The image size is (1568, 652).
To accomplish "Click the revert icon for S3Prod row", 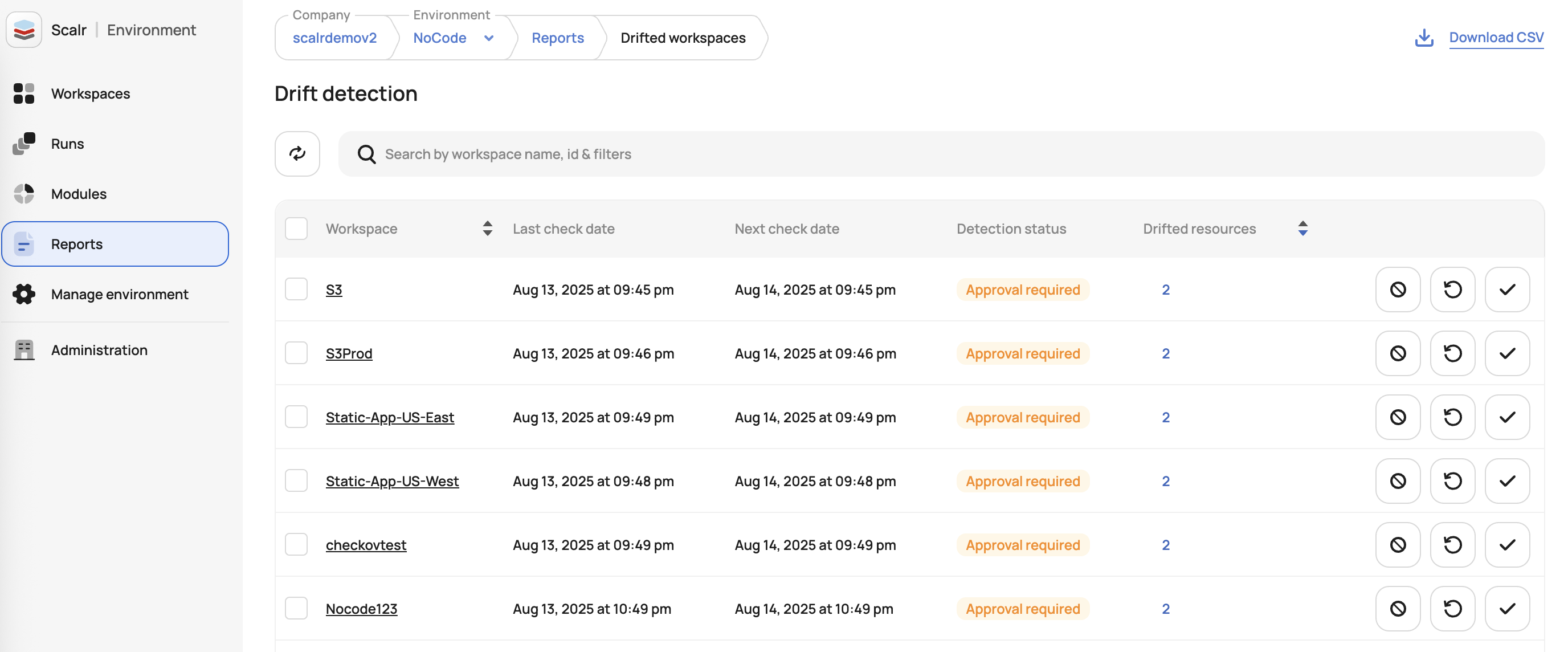I will 1452,354.
